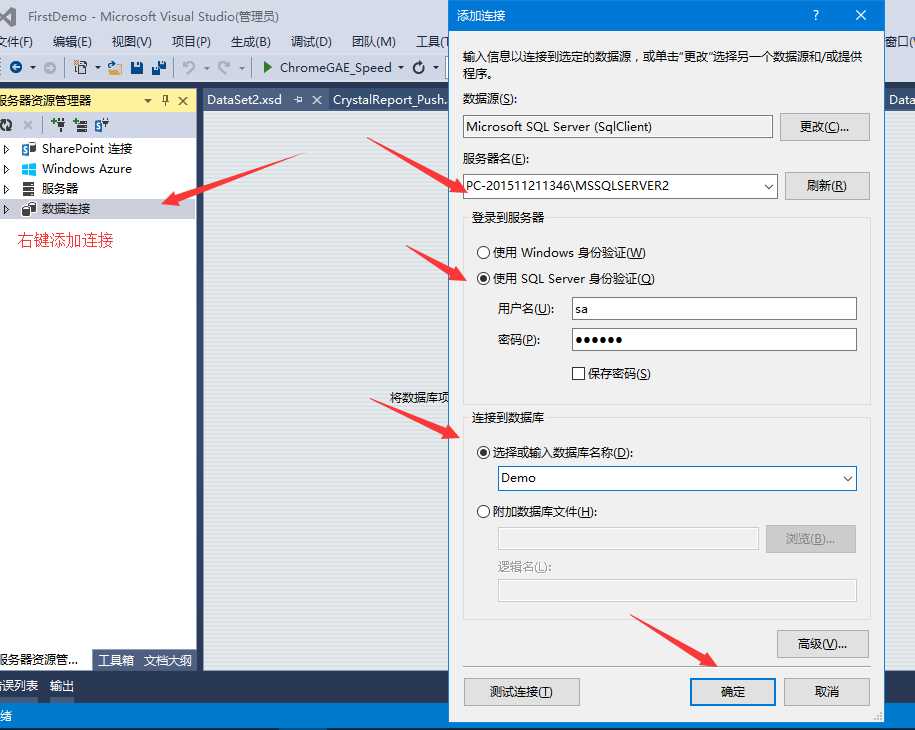Screen dimensions: 915x730
Task: Click the greyed delete X in Server Explorer toolbar
Action: tap(27, 124)
